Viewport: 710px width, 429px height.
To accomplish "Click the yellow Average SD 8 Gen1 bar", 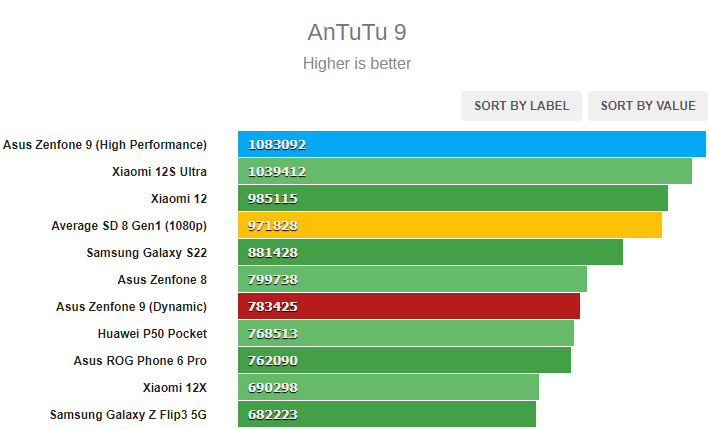I will click(x=450, y=225).
